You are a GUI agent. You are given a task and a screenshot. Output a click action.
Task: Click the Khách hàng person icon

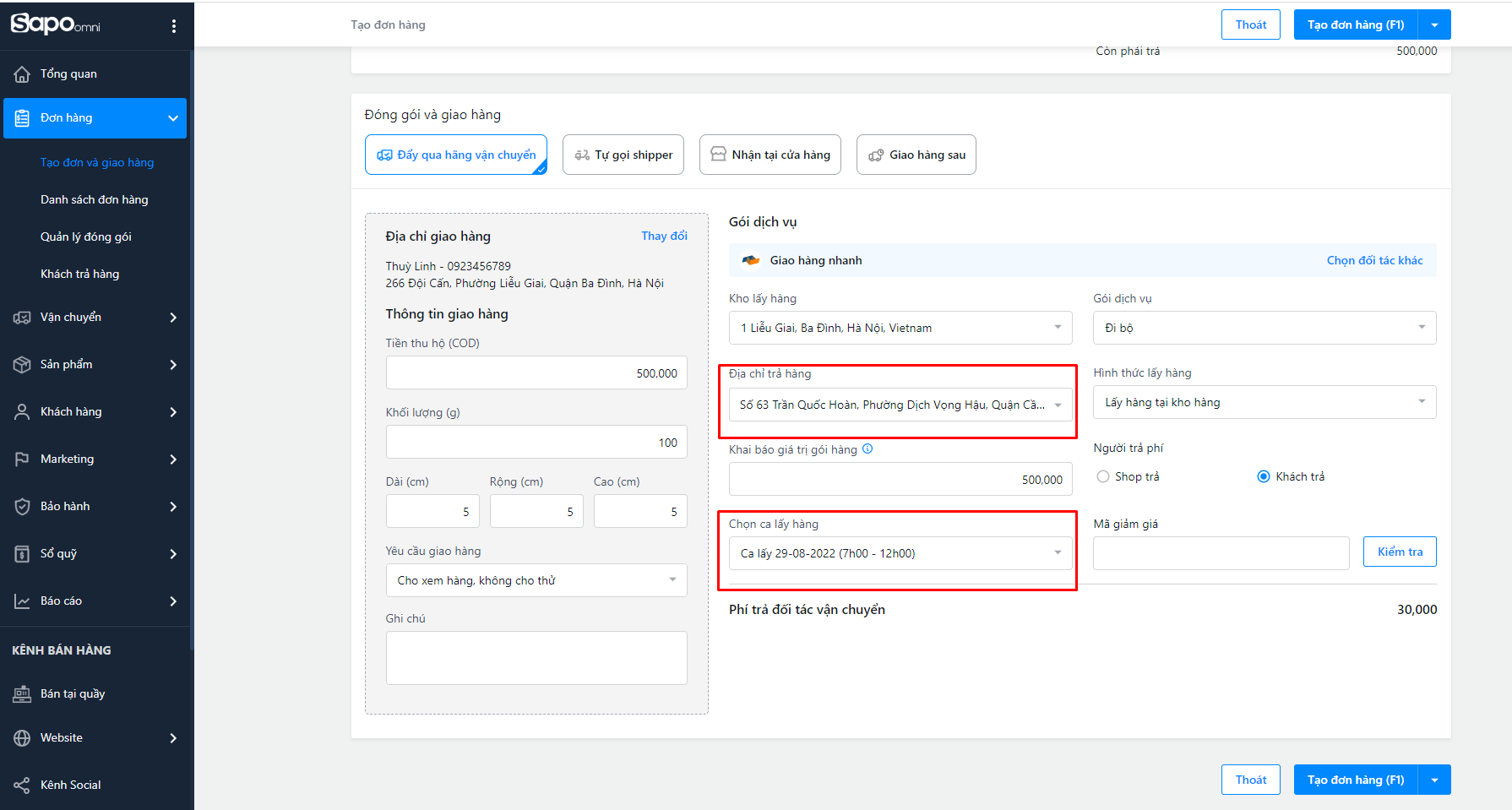[22, 412]
